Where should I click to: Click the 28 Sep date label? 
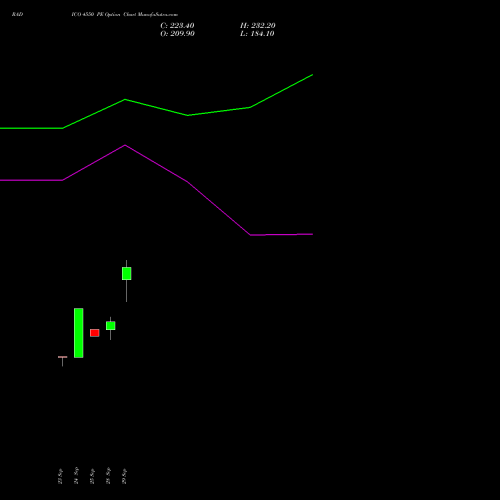tap(108, 476)
